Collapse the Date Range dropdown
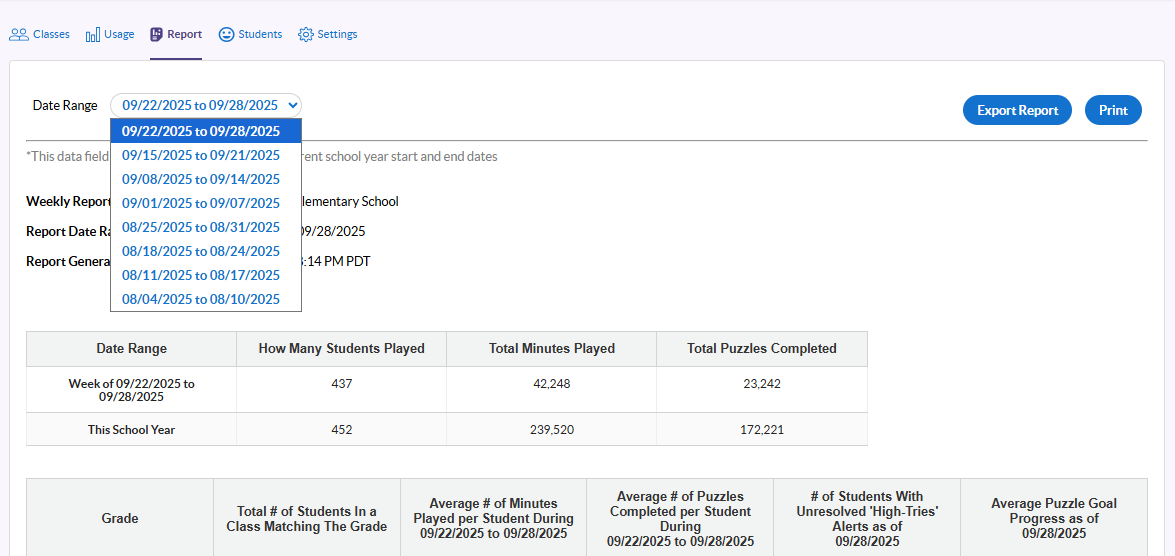This screenshot has width=1175, height=556. click(206, 106)
